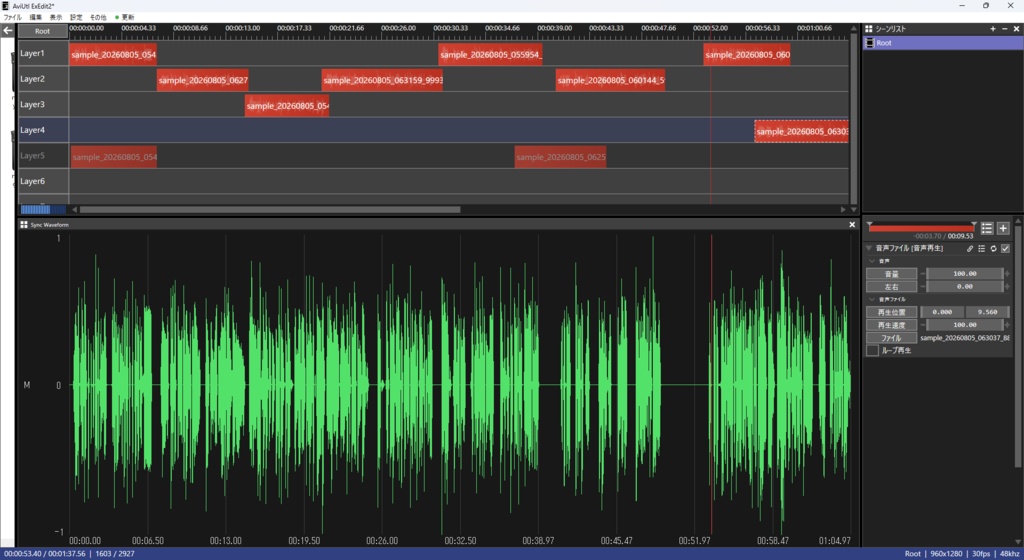This screenshot has width=1024, height=560.
Task: Open the Edit menu (編集)
Action: [35, 17]
